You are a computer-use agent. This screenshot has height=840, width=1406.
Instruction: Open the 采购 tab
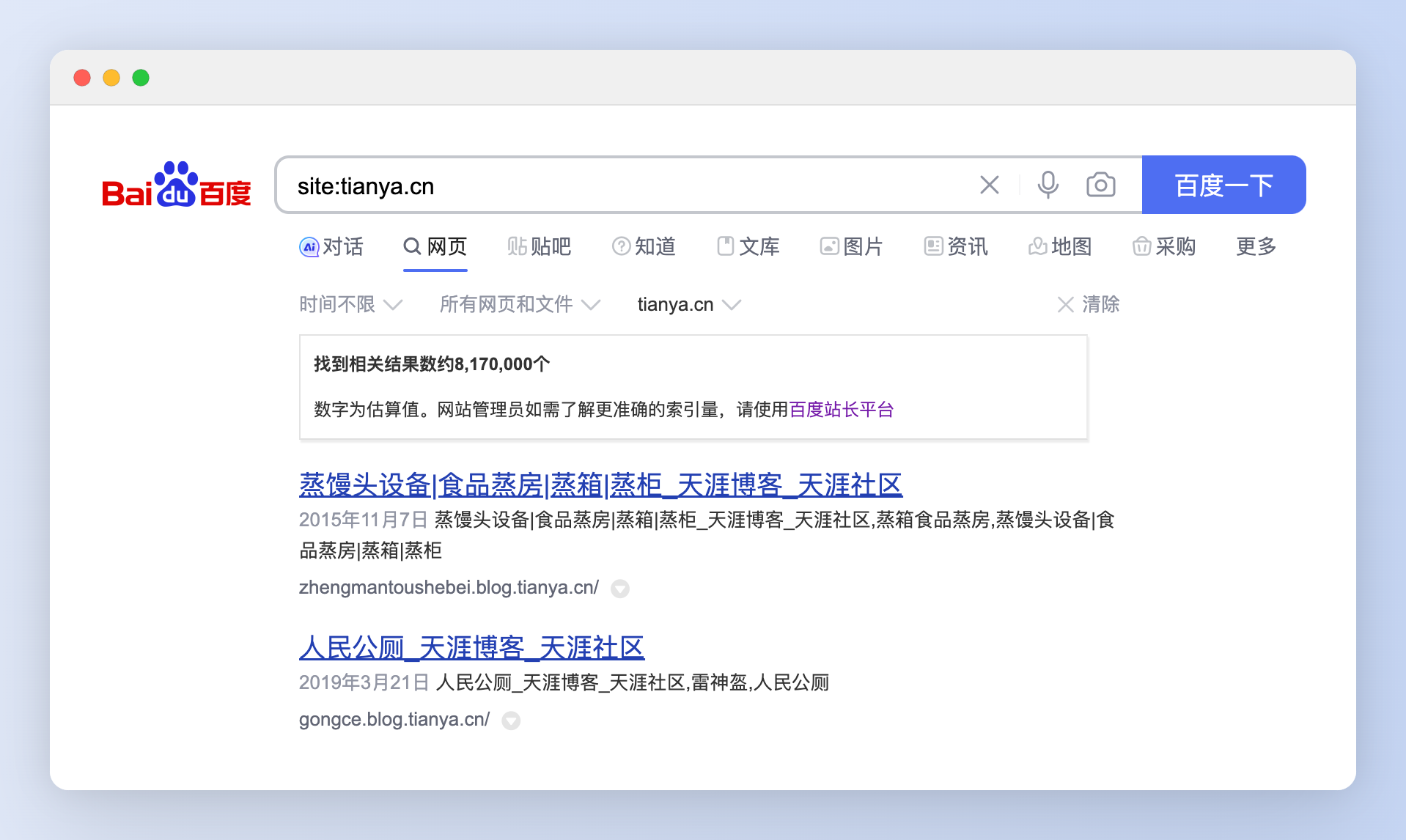pyautogui.click(x=1164, y=246)
